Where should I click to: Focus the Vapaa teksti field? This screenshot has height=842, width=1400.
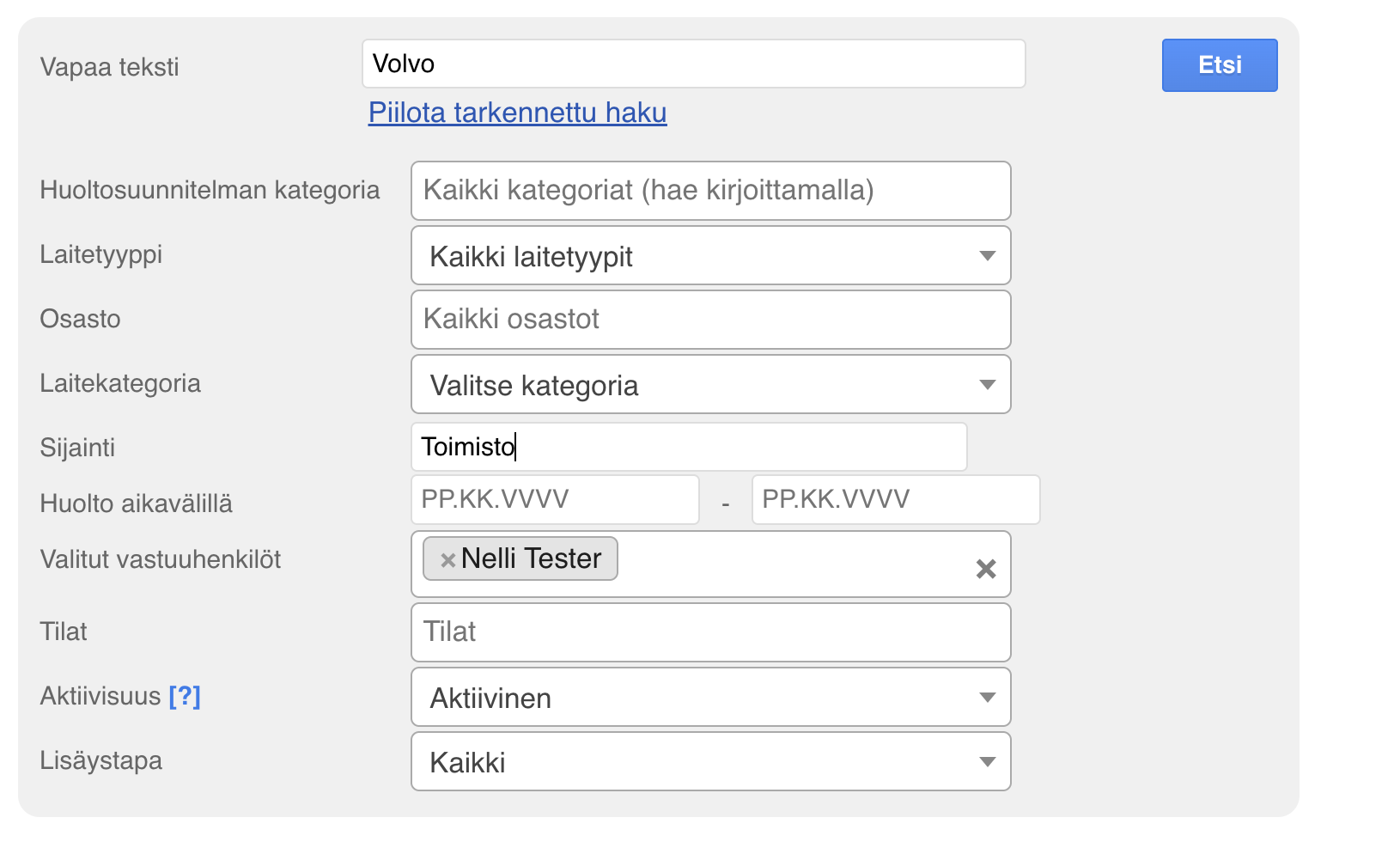pyautogui.click(x=693, y=64)
